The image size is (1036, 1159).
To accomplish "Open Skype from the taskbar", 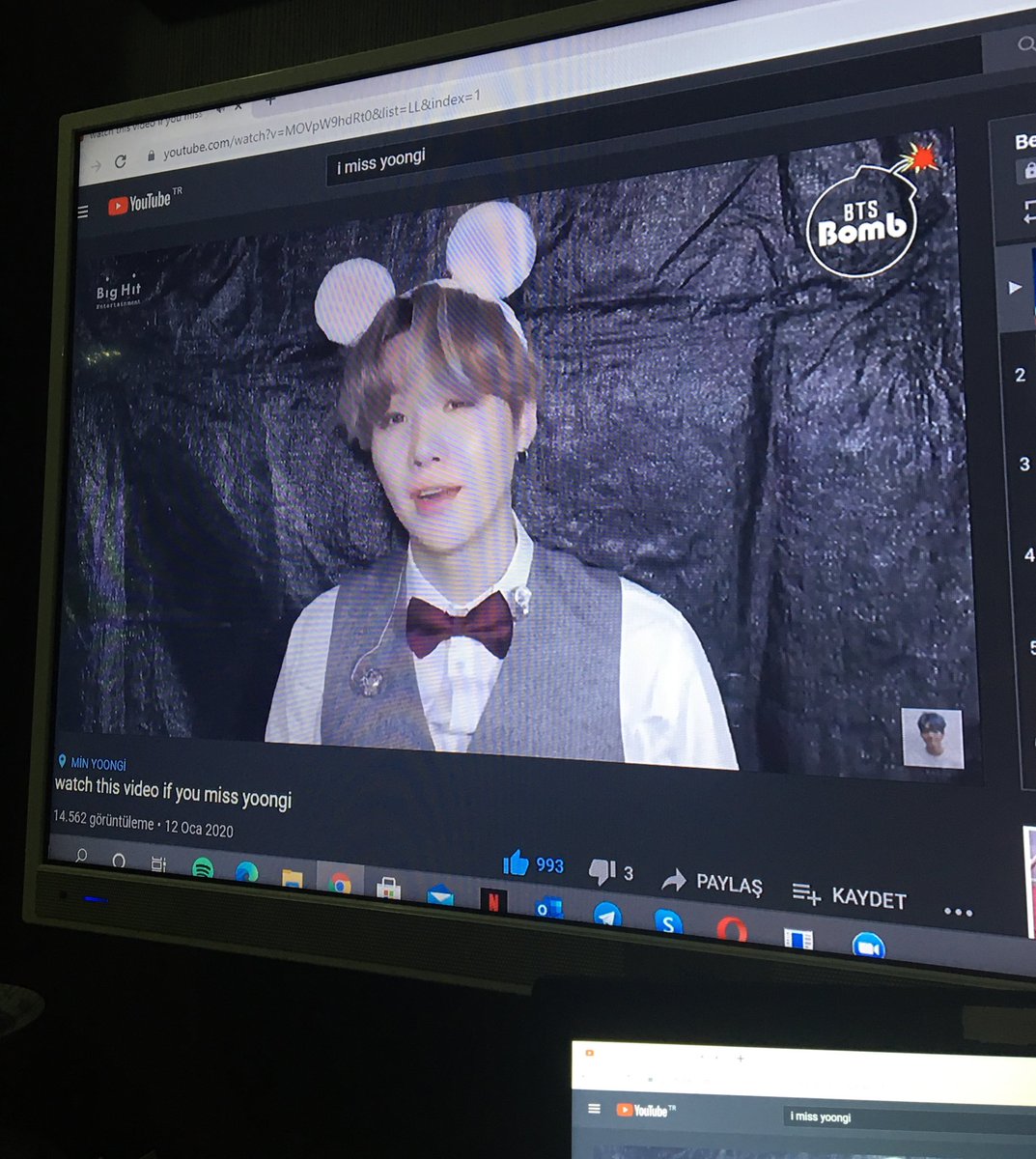I will click(x=668, y=919).
